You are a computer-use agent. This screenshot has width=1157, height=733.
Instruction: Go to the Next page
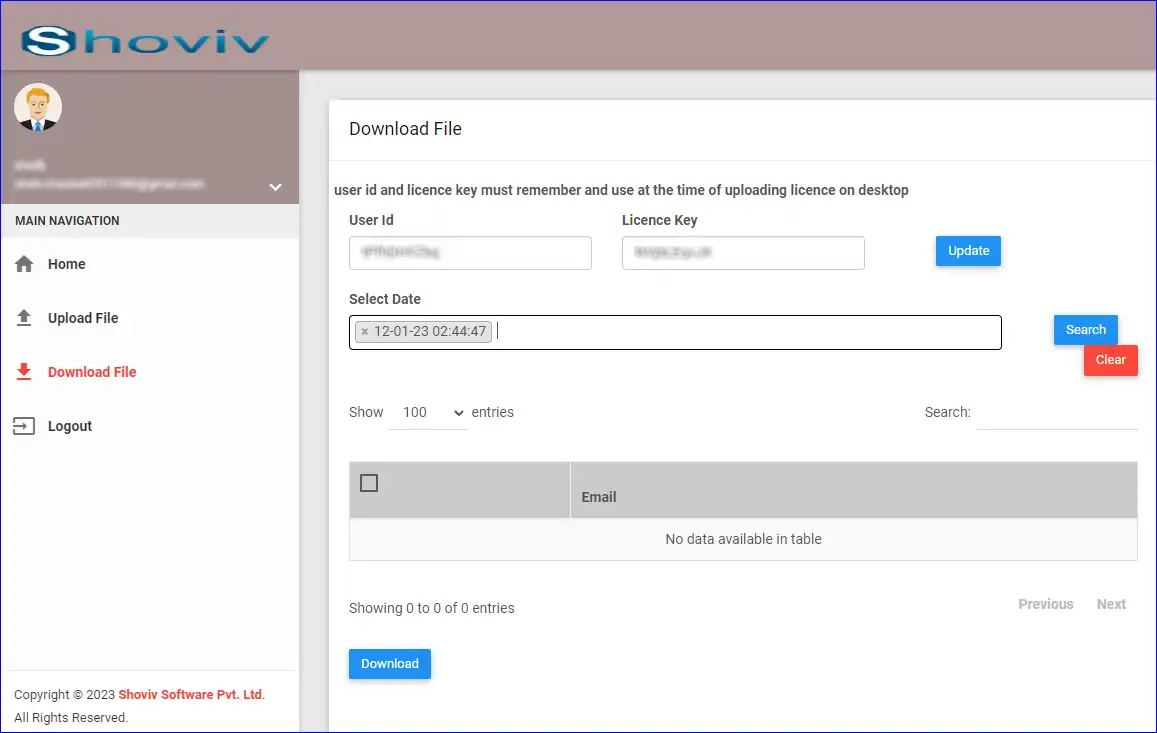click(1111, 604)
